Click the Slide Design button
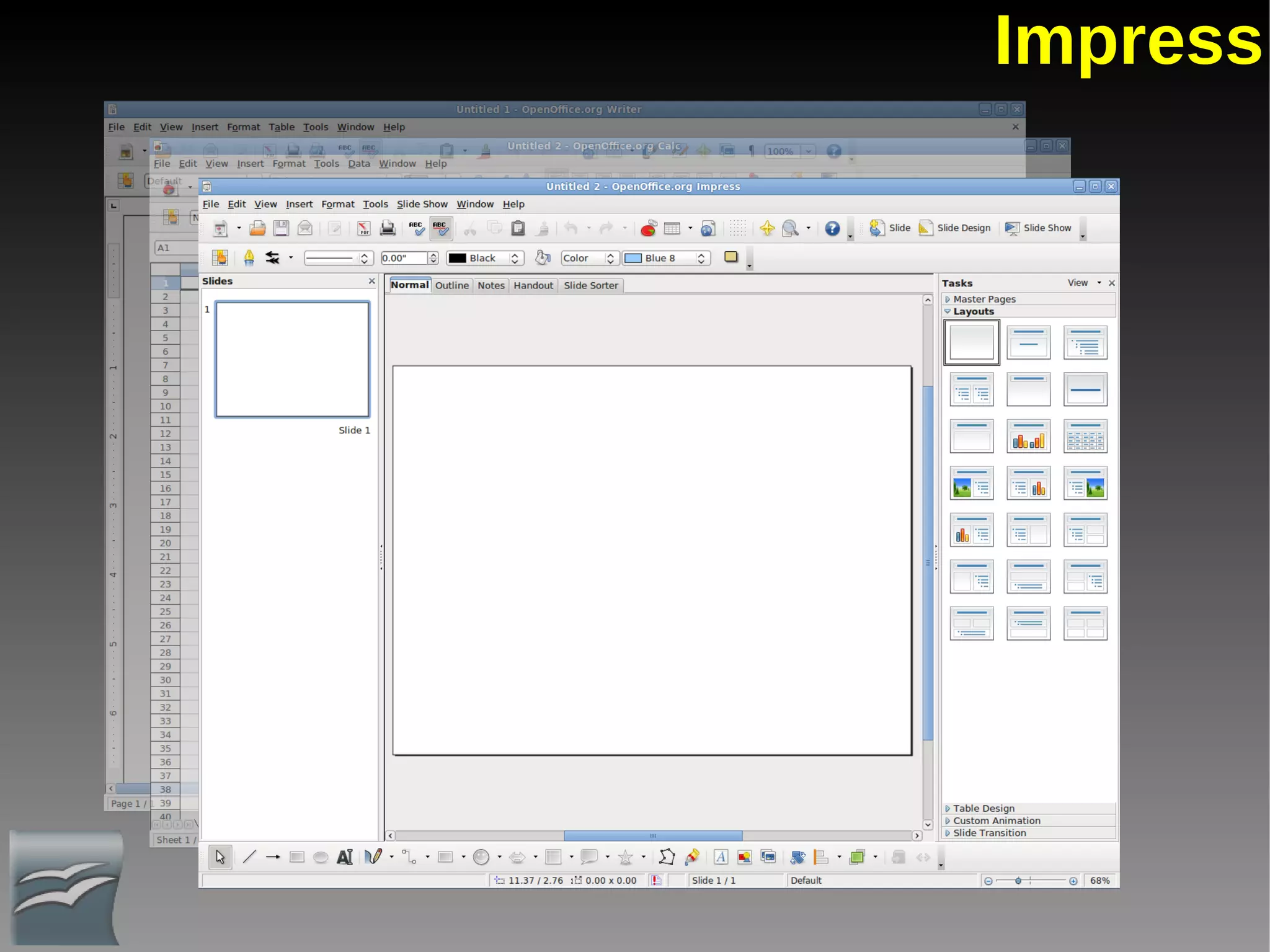 click(x=955, y=228)
